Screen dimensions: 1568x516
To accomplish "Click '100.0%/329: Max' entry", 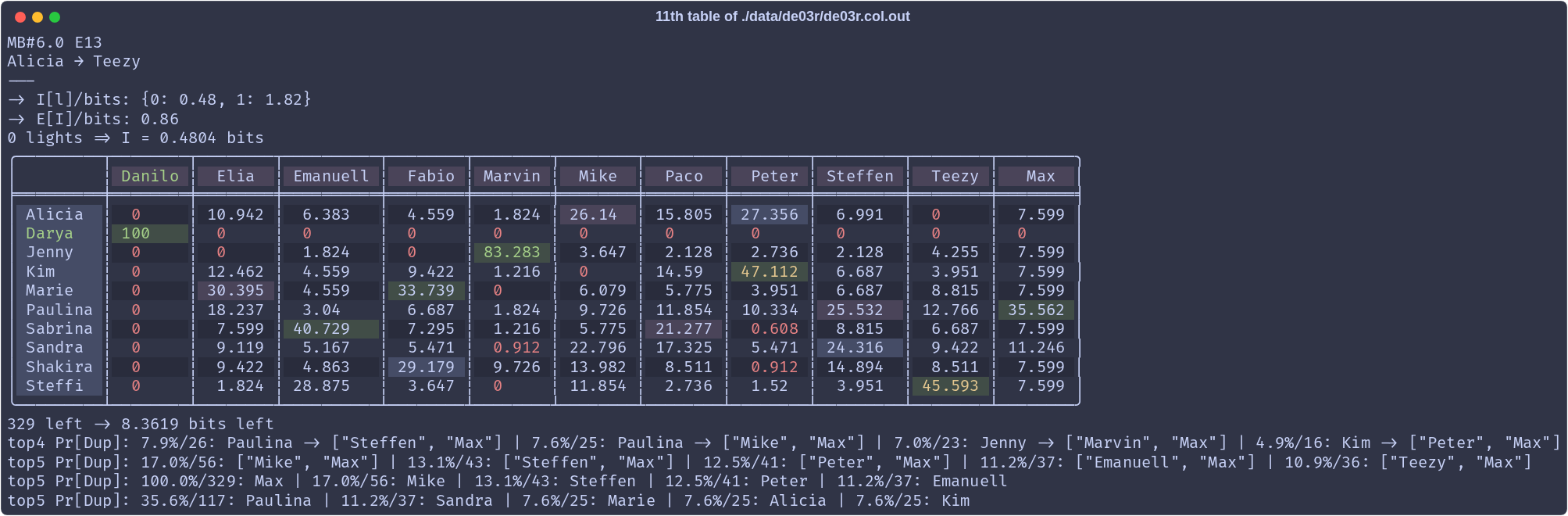I will (212, 481).
